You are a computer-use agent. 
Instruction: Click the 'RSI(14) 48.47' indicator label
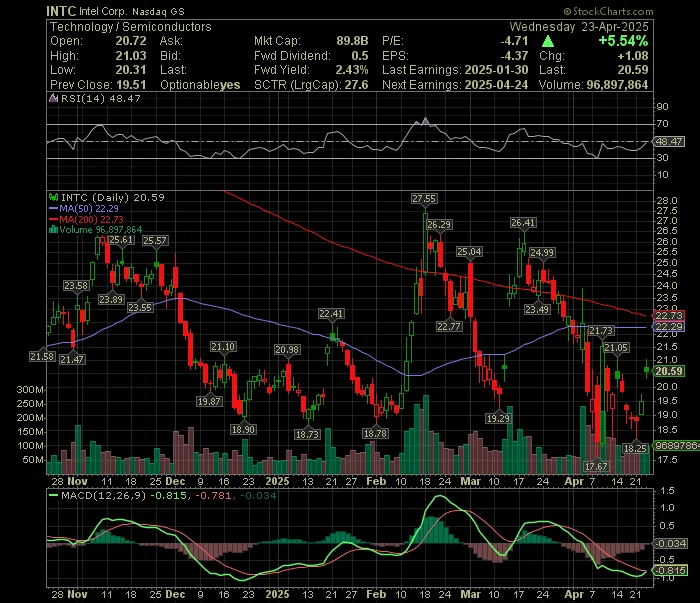[x=100, y=98]
